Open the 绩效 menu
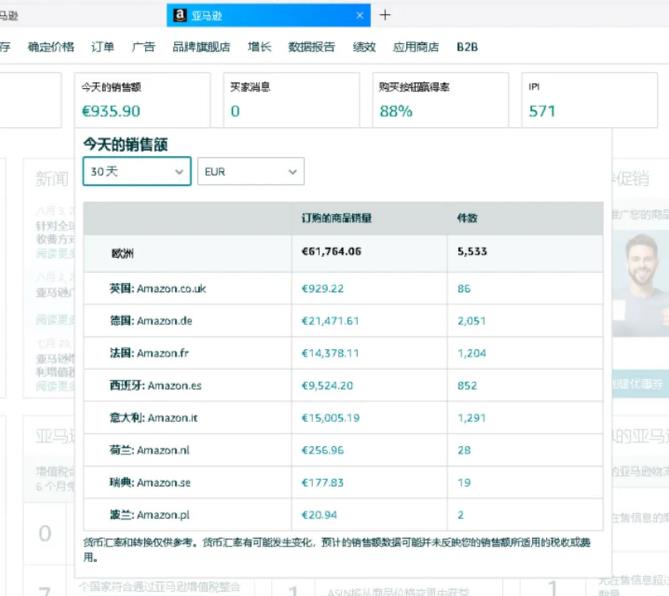Screen dimensions: 669x596 [364, 47]
